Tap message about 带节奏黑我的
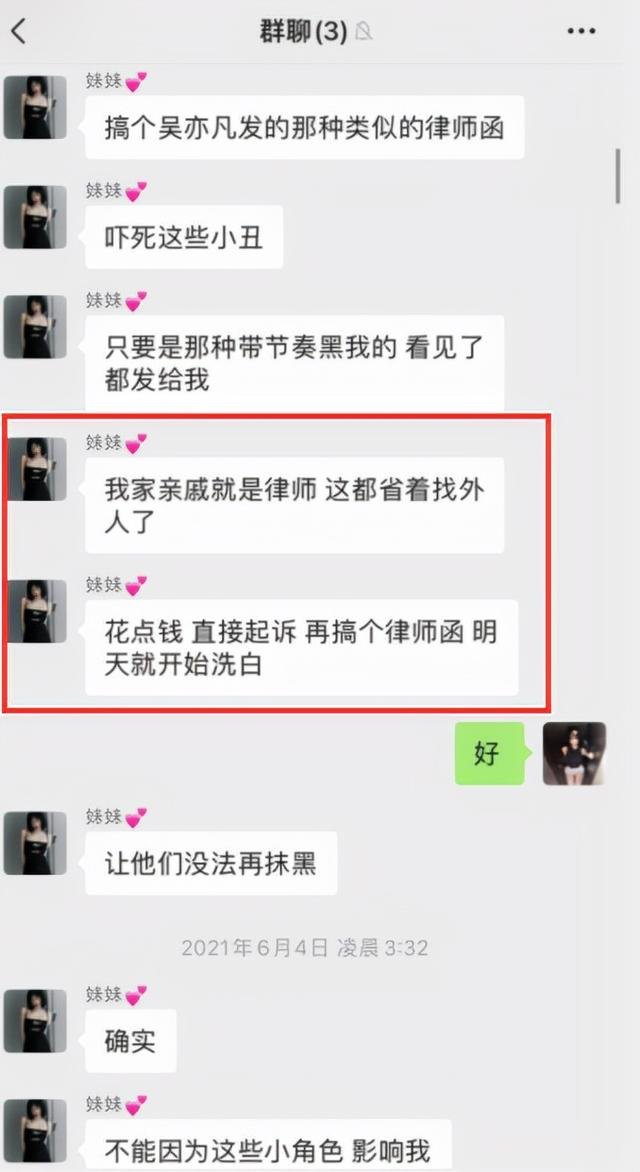This screenshot has width=640, height=1172. point(295,363)
